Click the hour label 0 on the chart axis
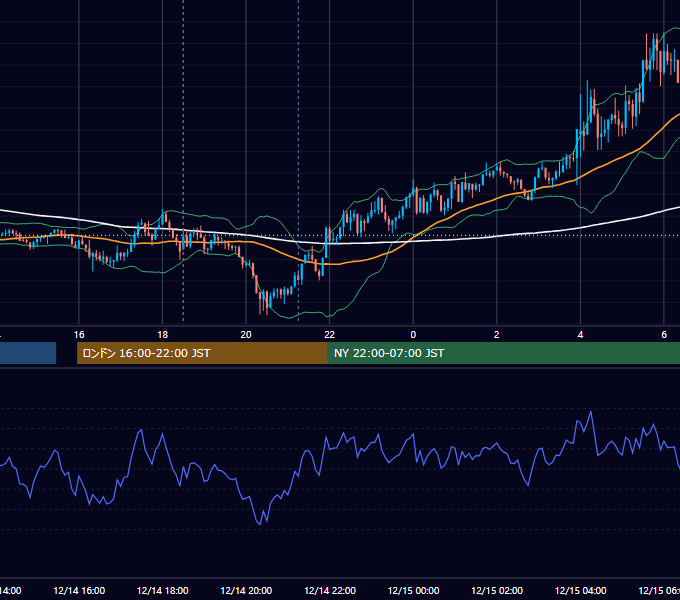Screen dimensions: 680x600 413,335
